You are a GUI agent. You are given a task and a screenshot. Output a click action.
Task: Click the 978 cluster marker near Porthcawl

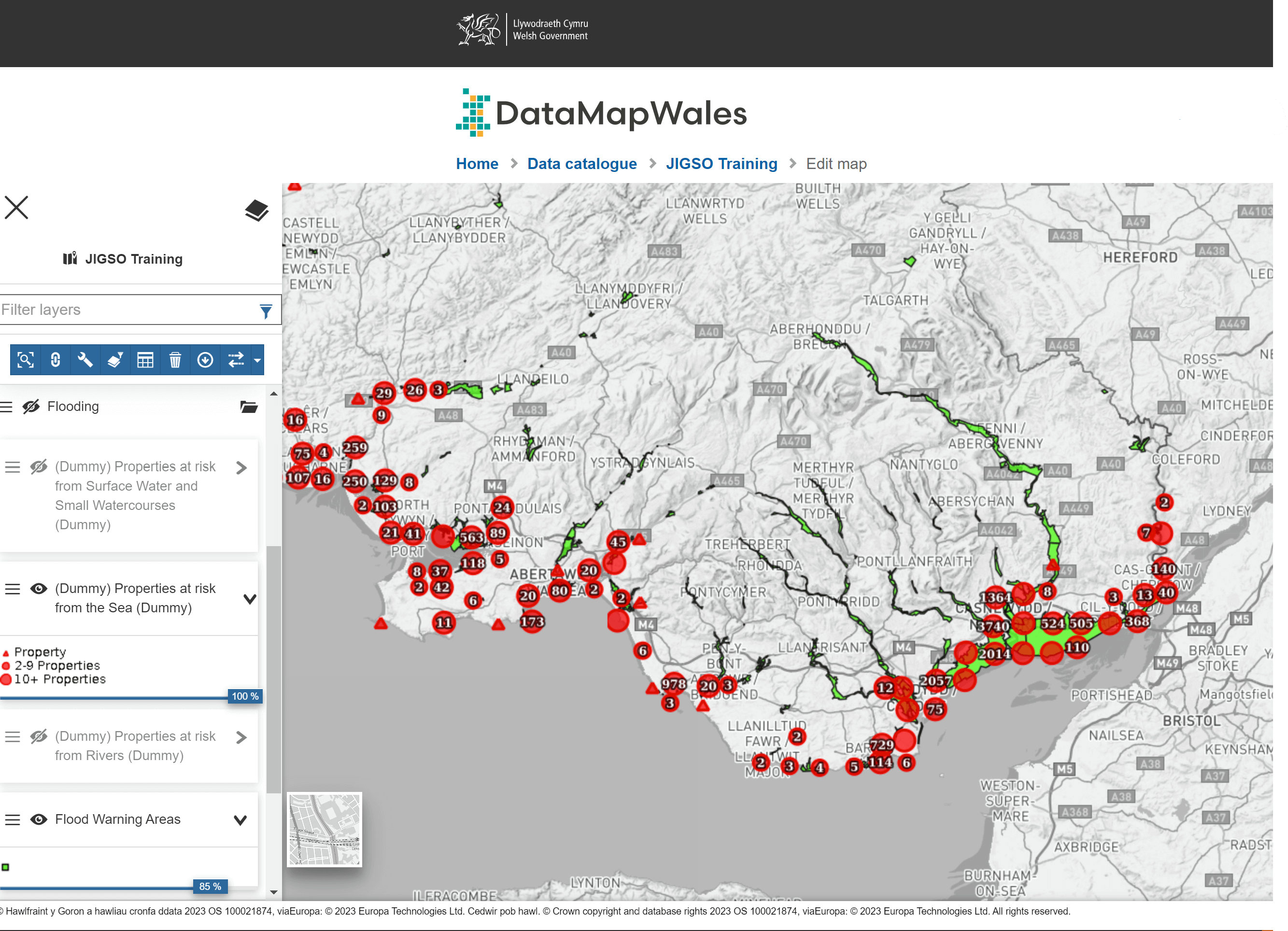click(x=674, y=683)
